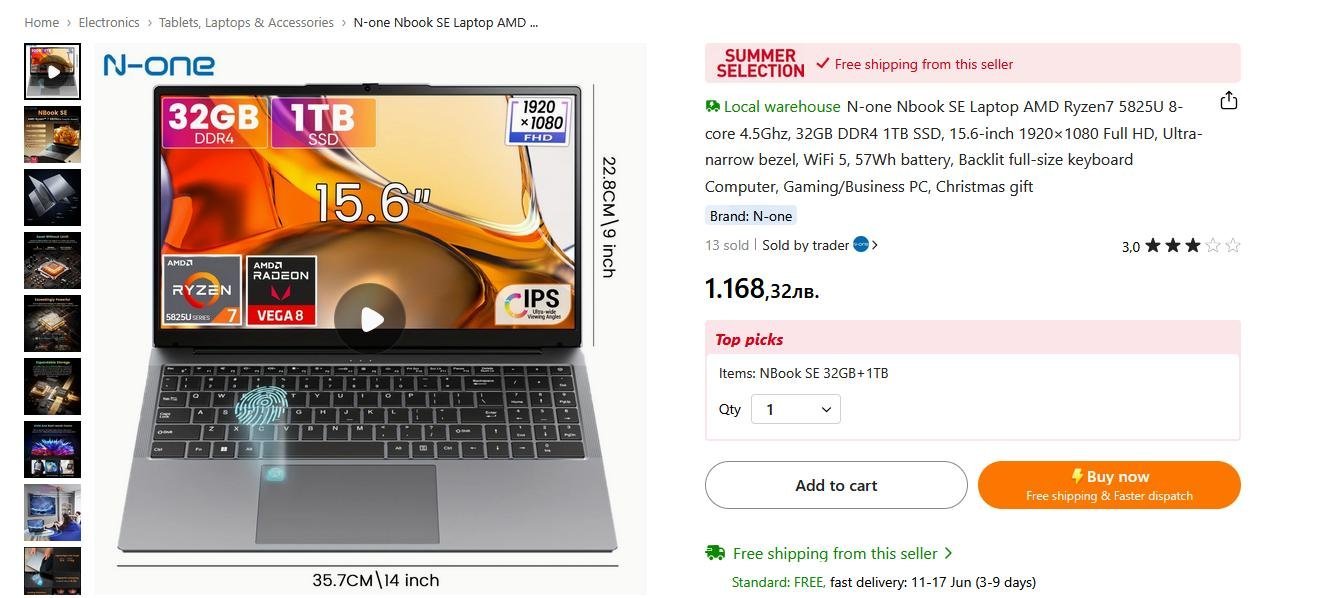1324x598 pixels.
Task: Play the product video on main image
Action: tap(370, 319)
